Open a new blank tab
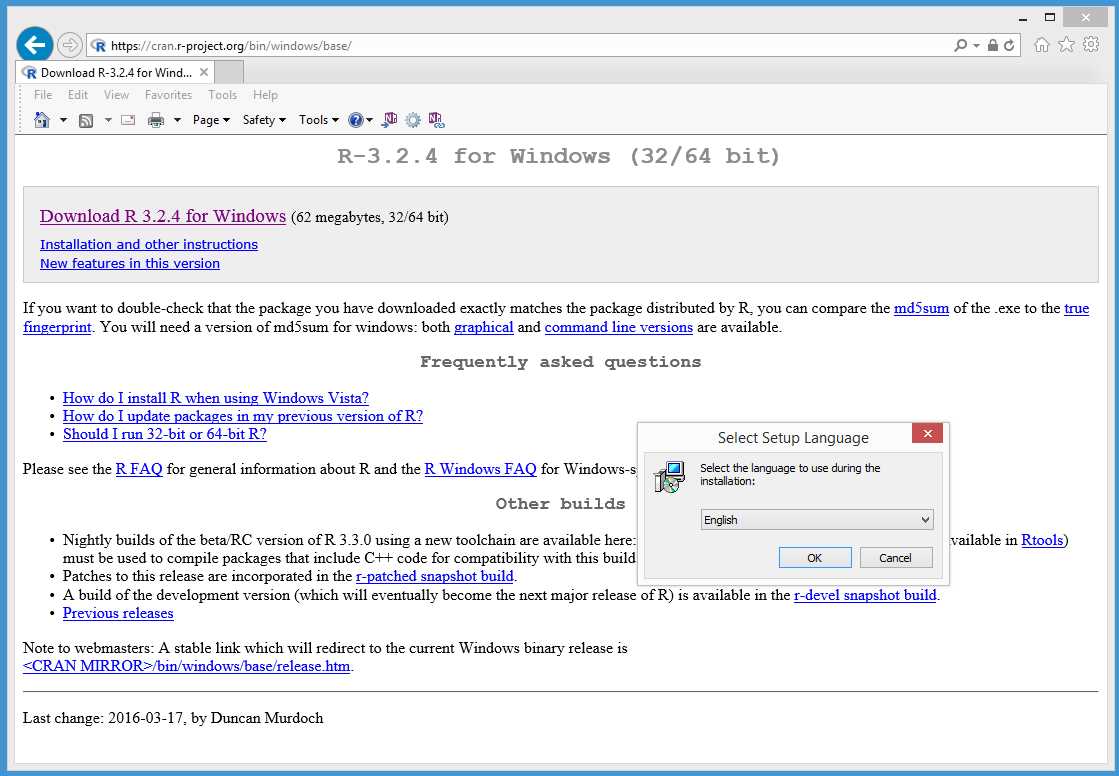The image size is (1119, 776). (229, 72)
